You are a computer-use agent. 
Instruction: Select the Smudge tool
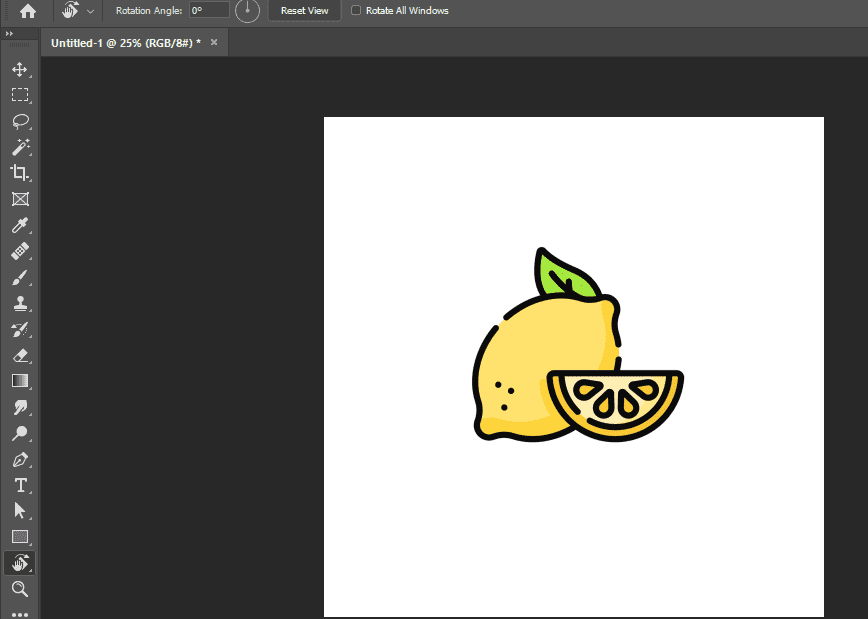coord(20,407)
